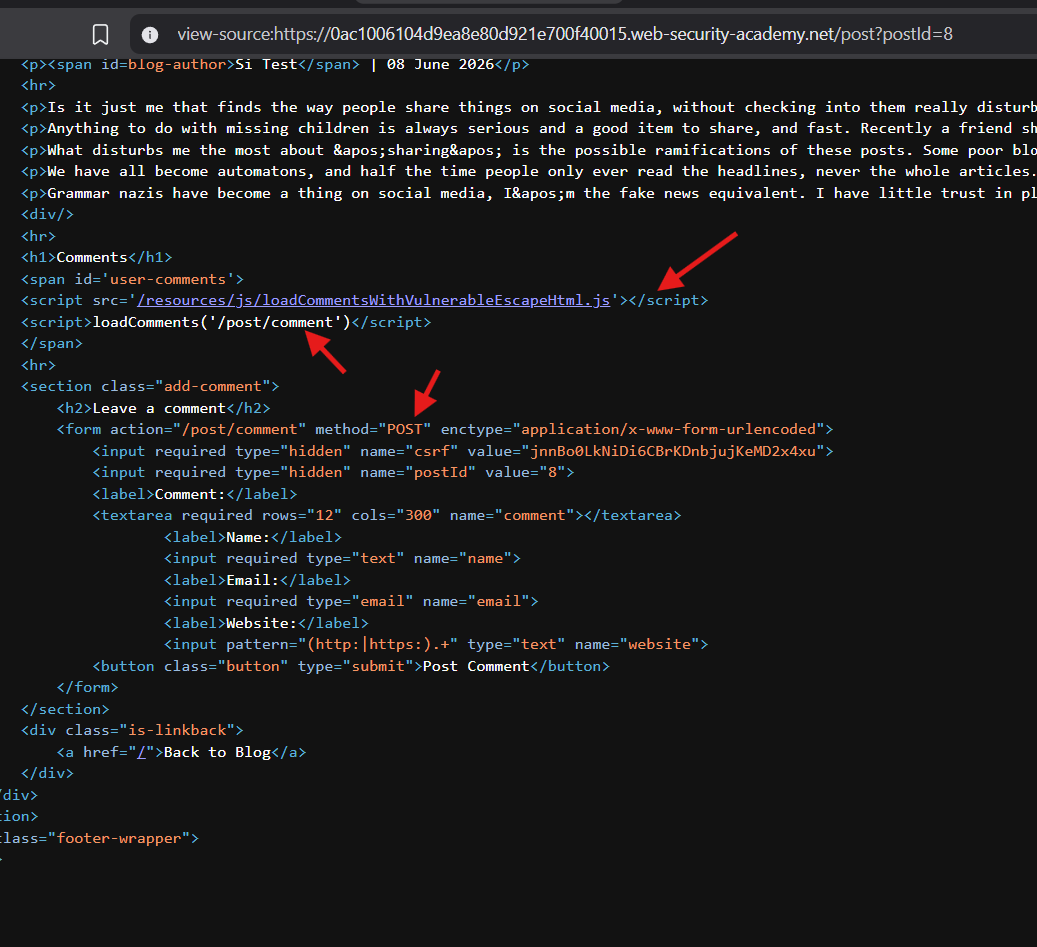Click the paragraph starting "We have all become automatons"
Screen dimensions: 1037x947
(x=529, y=171)
